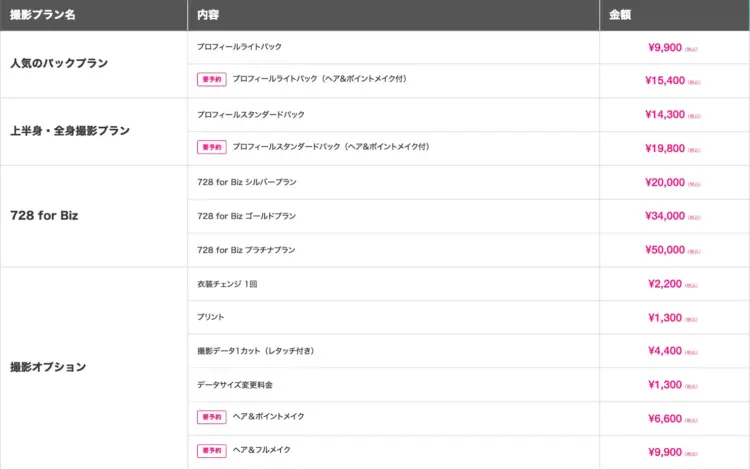Click 要予約 badge beside ヘア&フルメイク
This screenshot has height=469, width=750.
211,450
